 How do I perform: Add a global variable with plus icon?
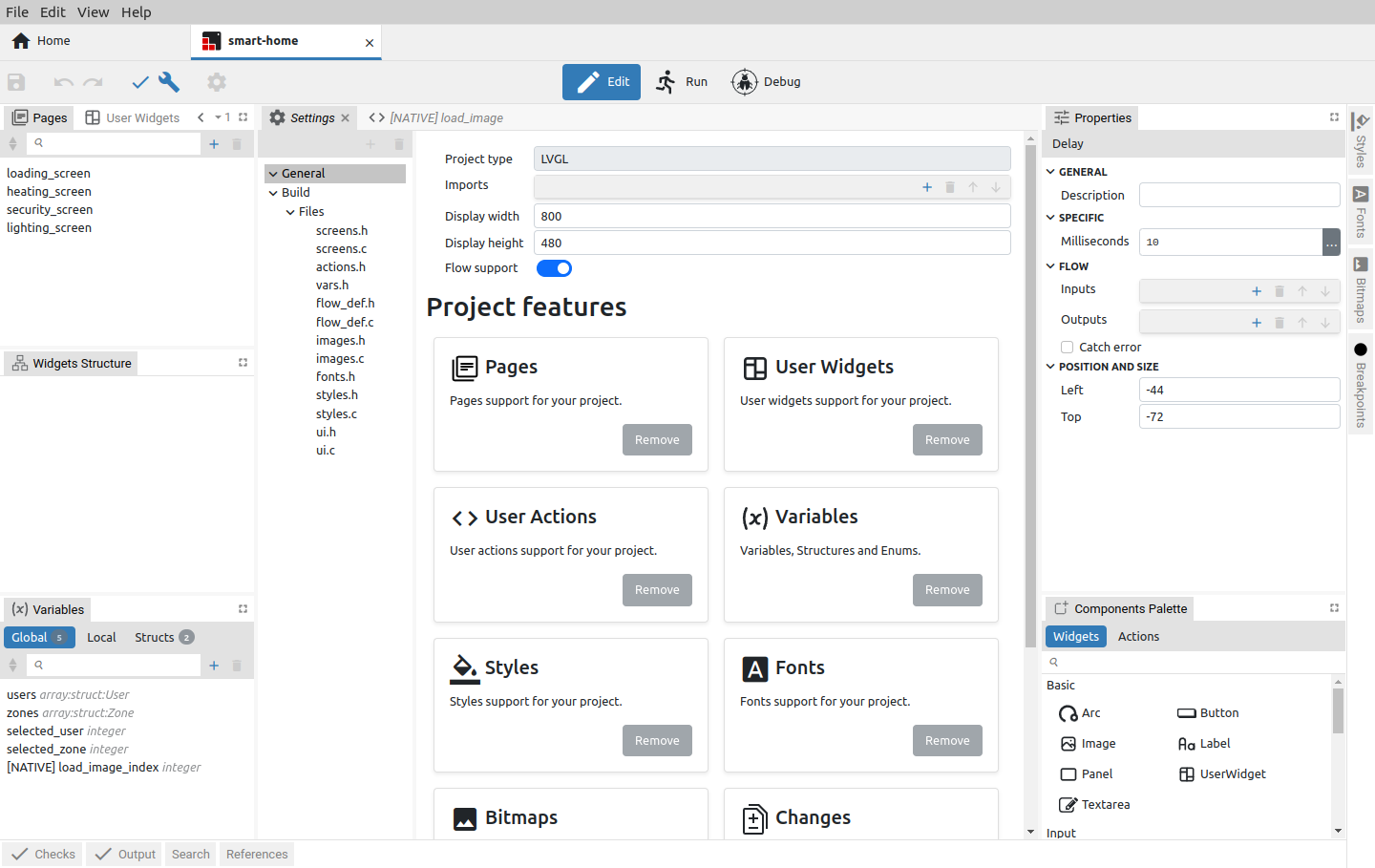point(214,666)
